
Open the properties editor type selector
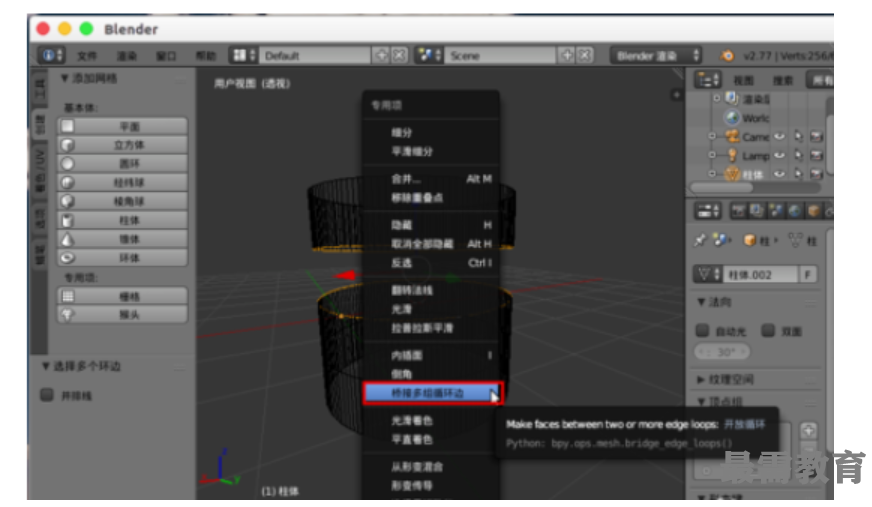pyautogui.click(x=707, y=211)
